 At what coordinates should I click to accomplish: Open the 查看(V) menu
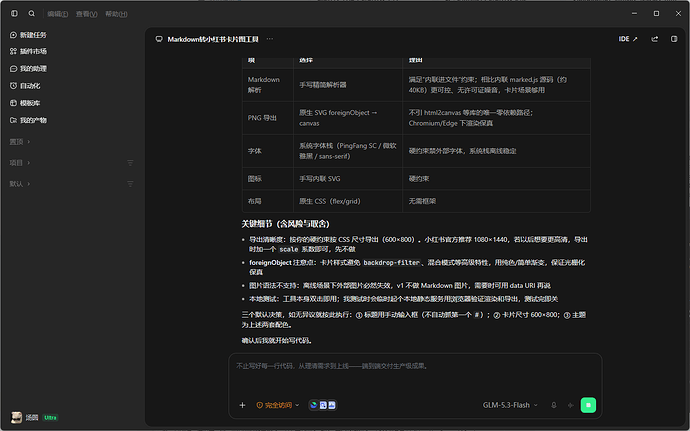(86, 14)
